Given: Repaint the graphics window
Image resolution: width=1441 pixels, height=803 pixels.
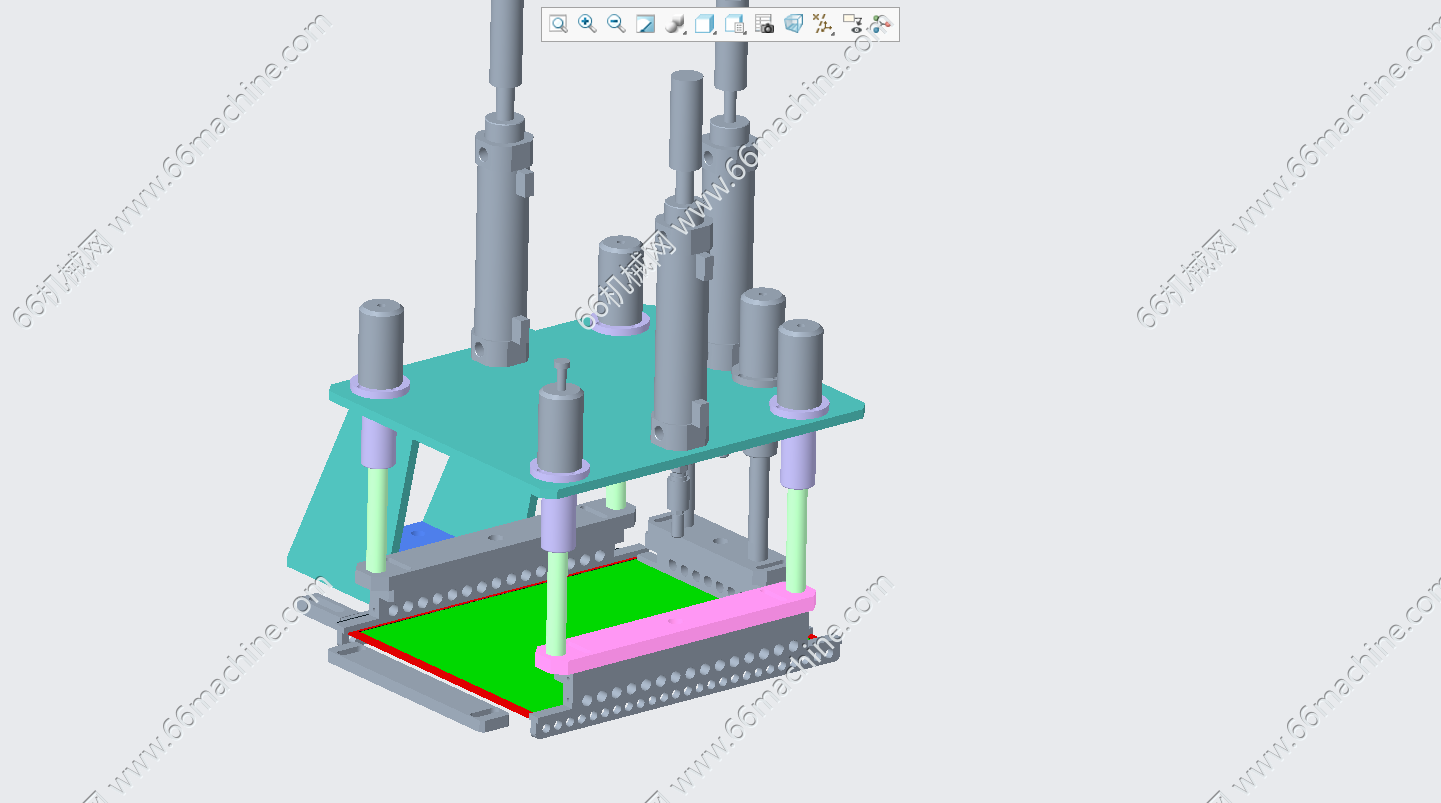Looking at the screenshot, I should [x=646, y=24].
